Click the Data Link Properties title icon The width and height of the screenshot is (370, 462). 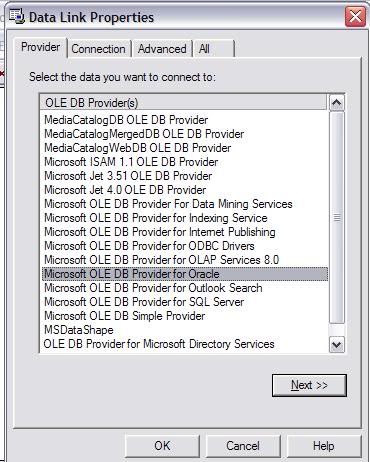[17, 16]
